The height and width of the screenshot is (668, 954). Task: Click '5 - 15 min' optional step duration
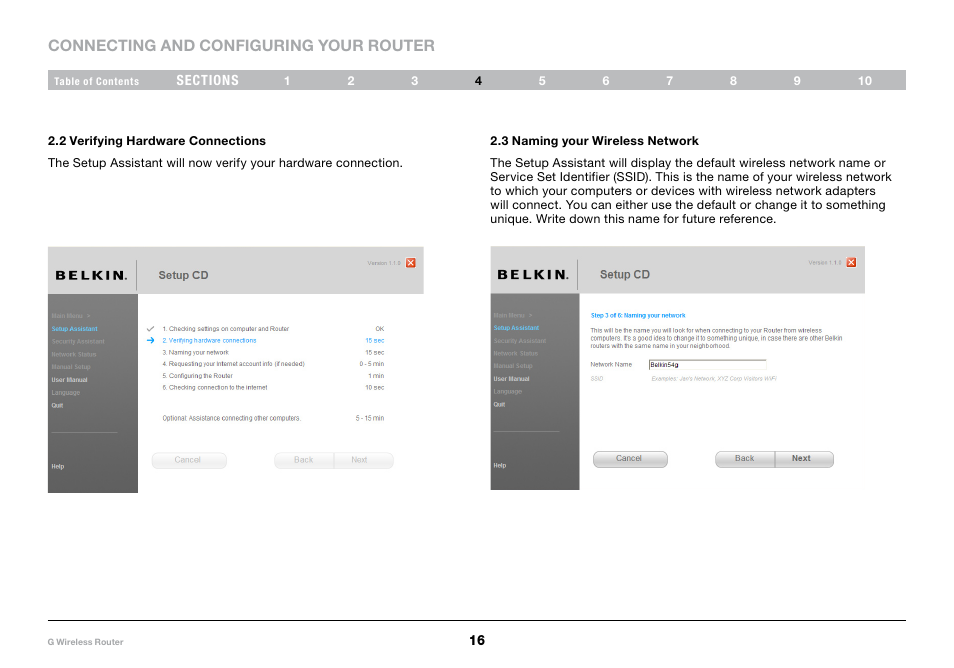370,418
